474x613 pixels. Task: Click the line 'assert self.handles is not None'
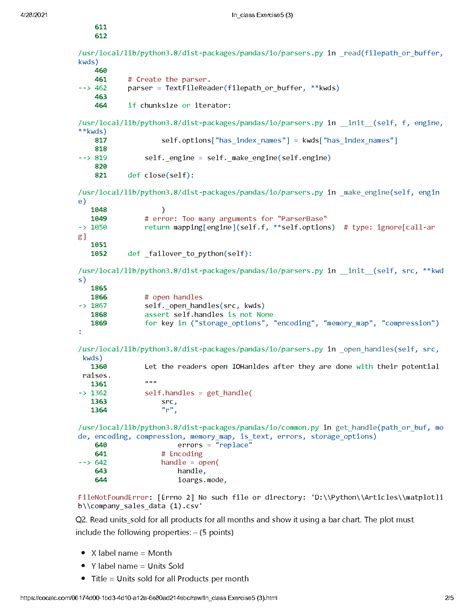pyautogui.click(x=209, y=314)
